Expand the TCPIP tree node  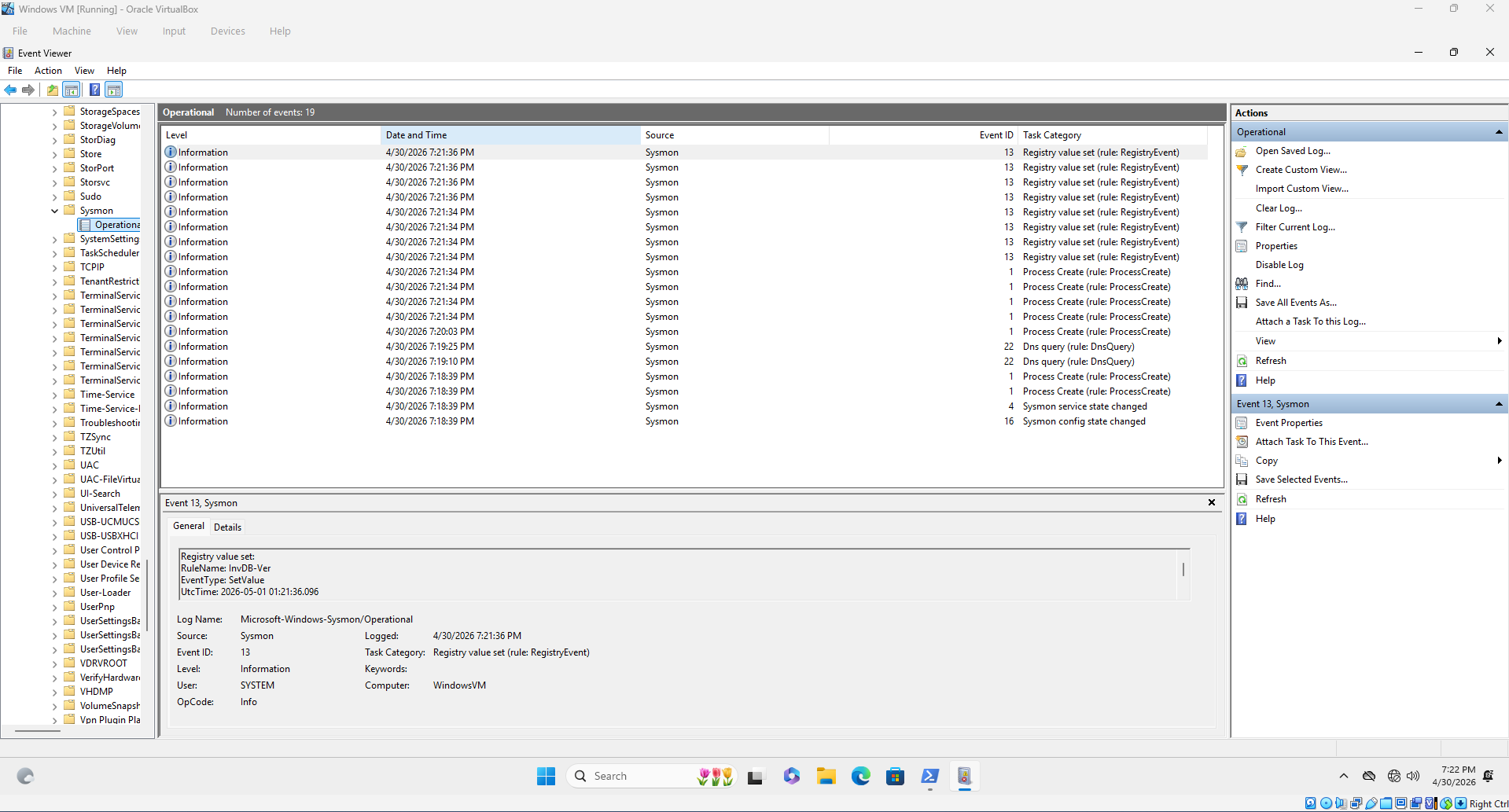[55, 267]
